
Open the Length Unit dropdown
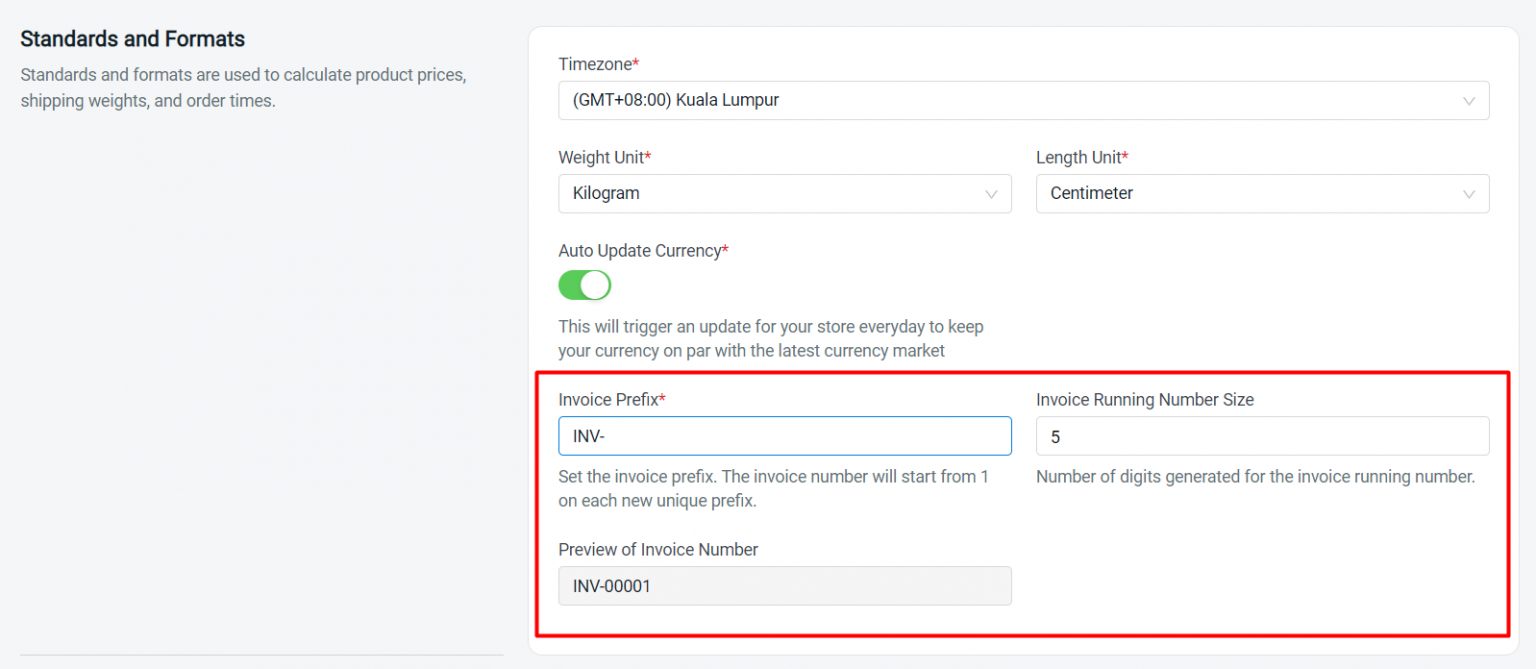pos(1262,193)
